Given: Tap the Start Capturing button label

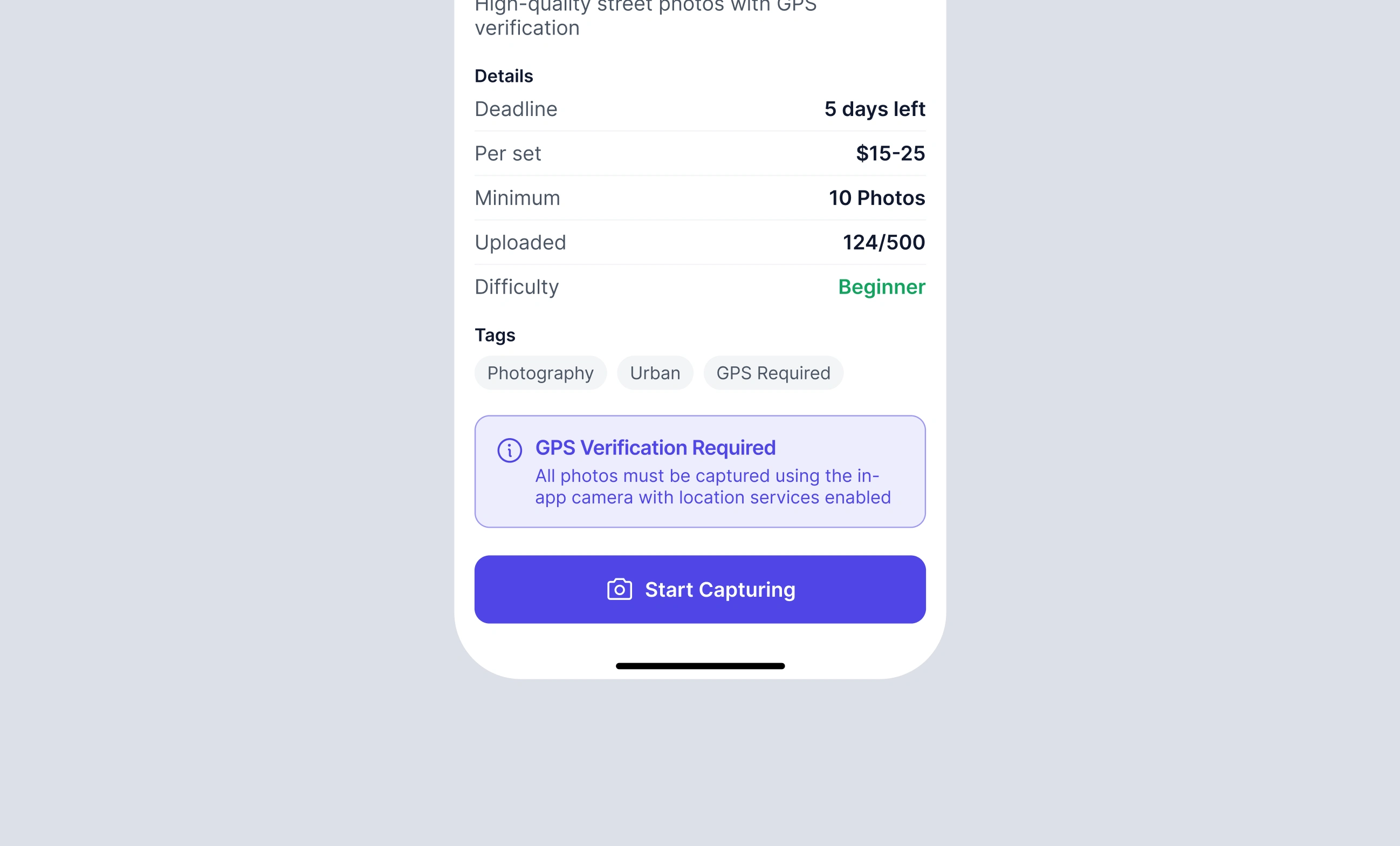Looking at the screenshot, I should 720,590.
